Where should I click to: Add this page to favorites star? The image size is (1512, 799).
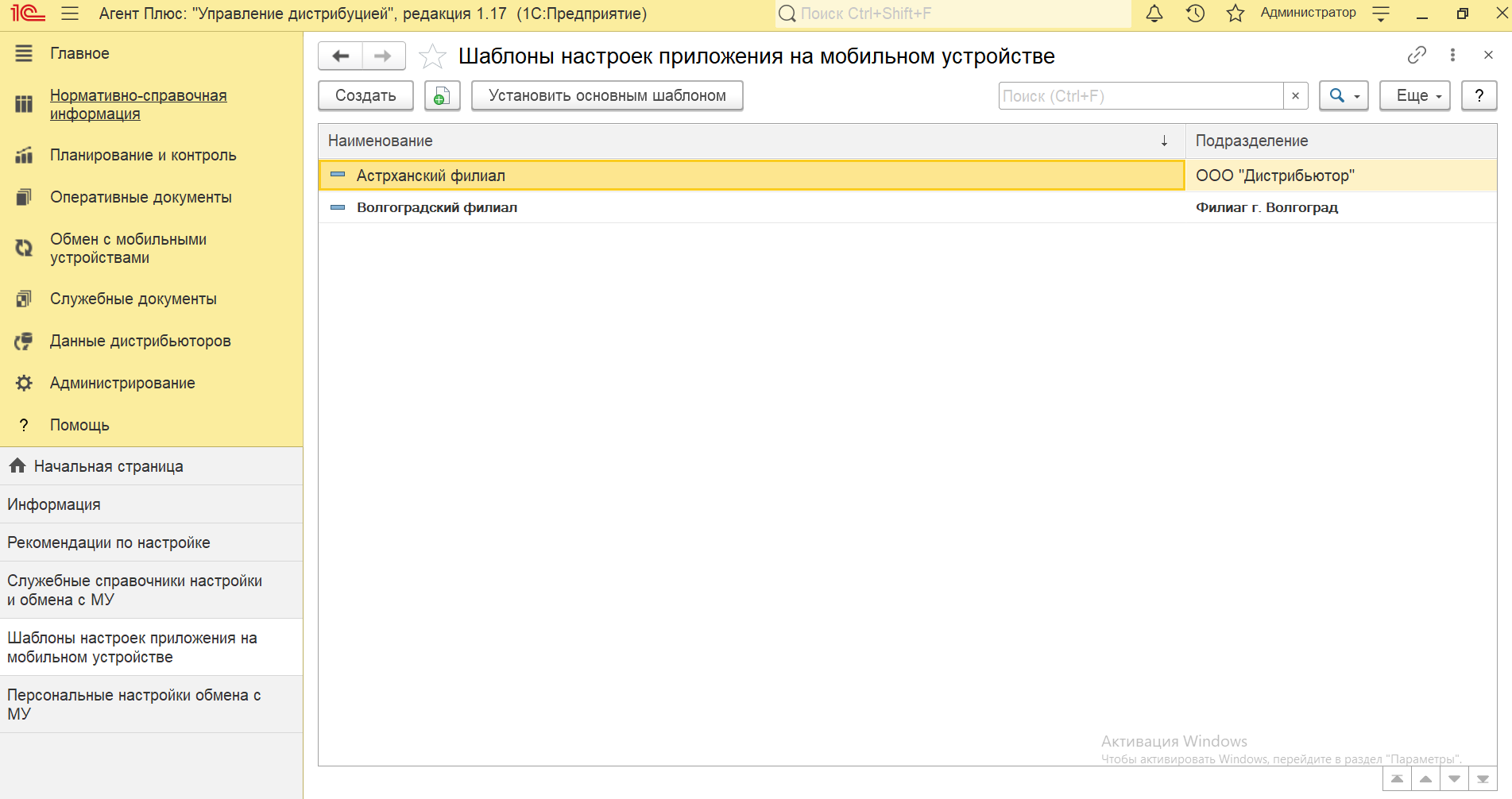tap(432, 56)
